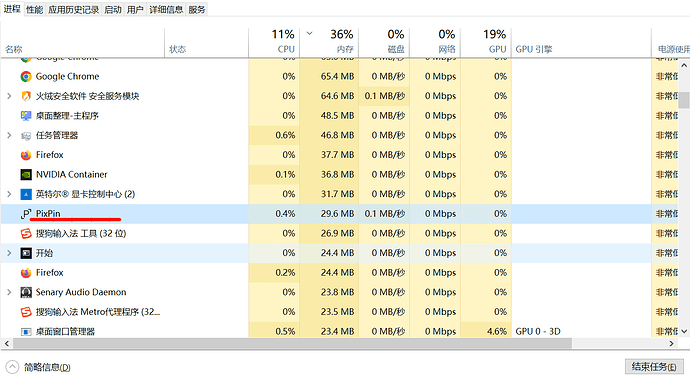Sort by the 内存 column header

[x=329, y=41]
